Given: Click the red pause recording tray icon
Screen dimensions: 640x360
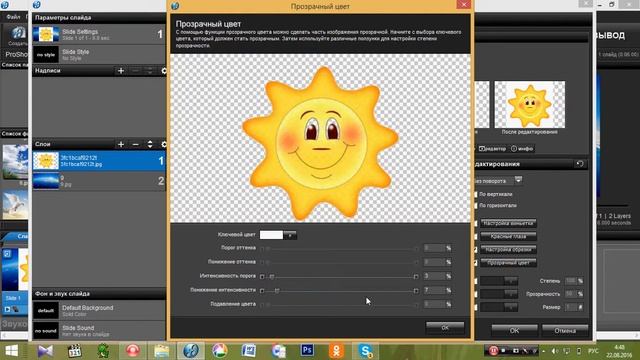Looking at the screenshot, I should (x=493, y=351).
